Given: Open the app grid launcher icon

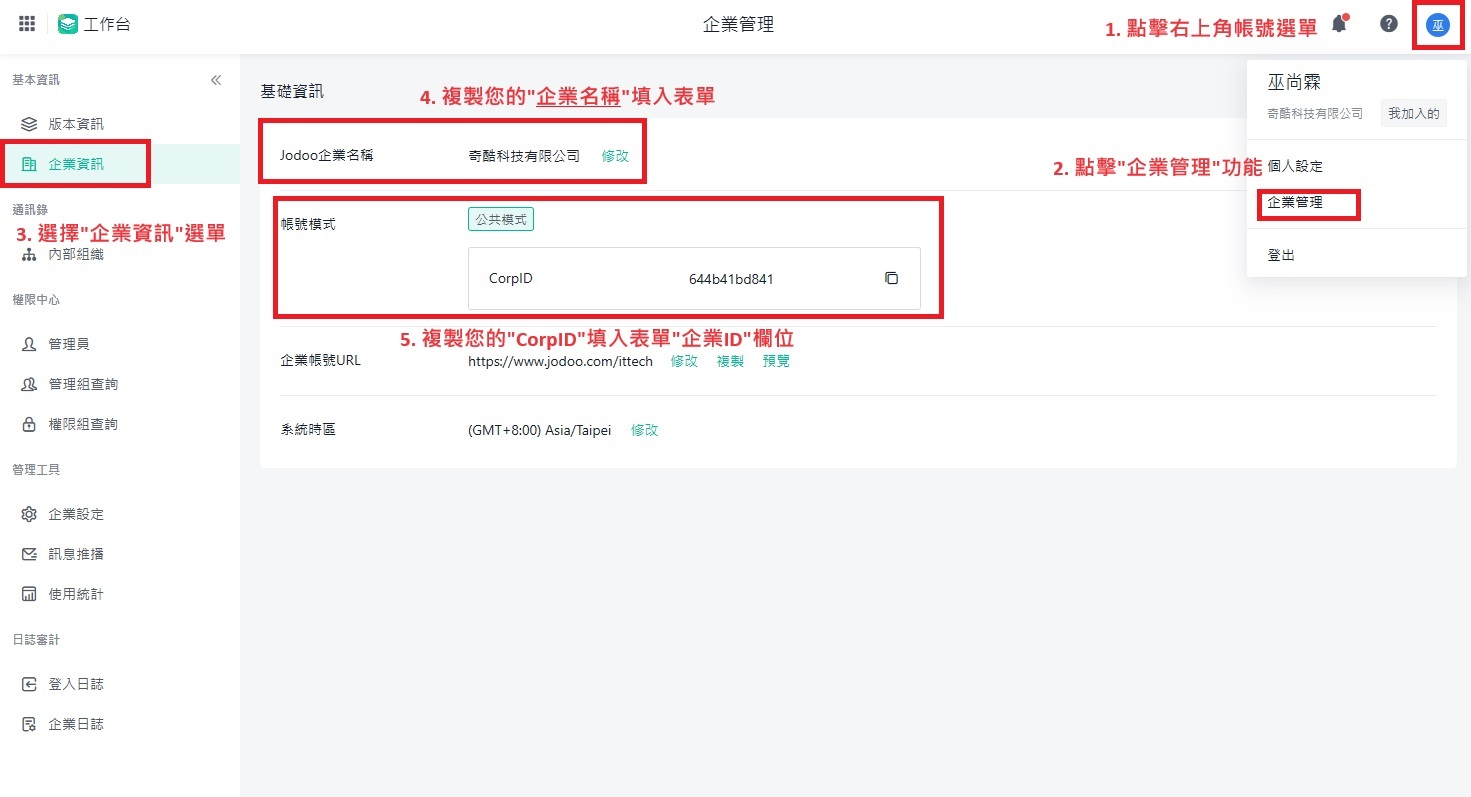Looking at the screenshot, I should click(27, 24).
